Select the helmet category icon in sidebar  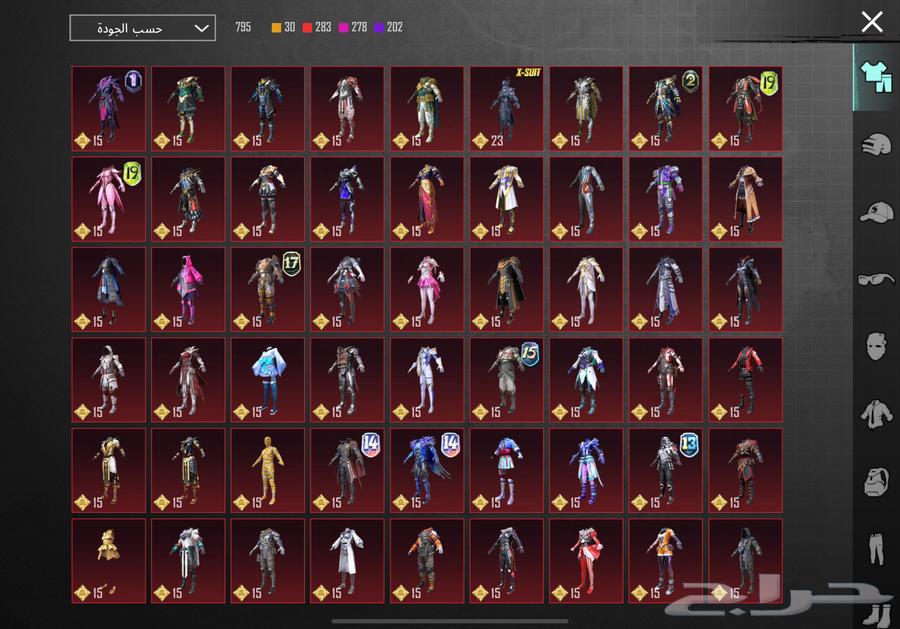[876, 144]
